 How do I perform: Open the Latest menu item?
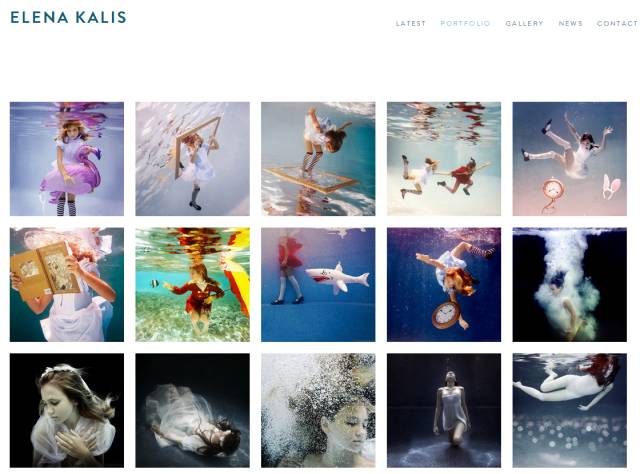pyautogui.click(x=411, y=24)
